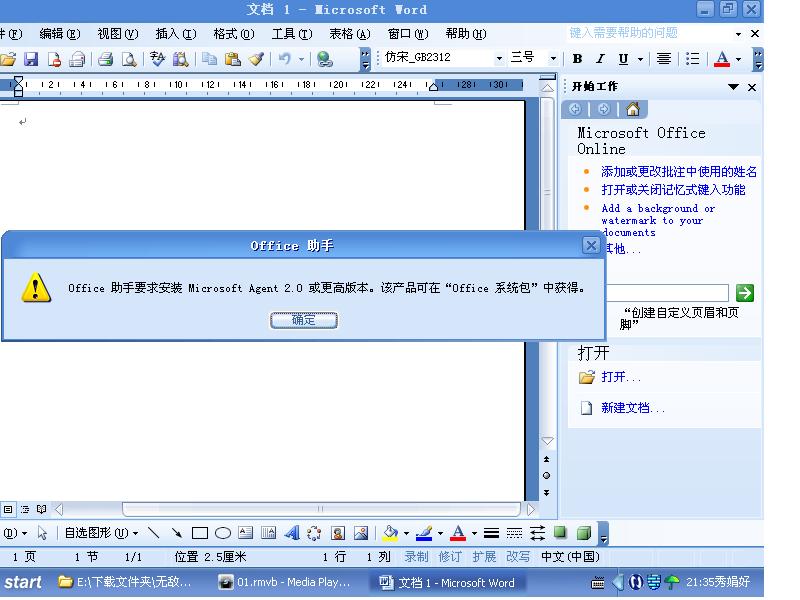Toggle 扩展 extend selection in status bar
Image resolution: width=800 pixels, height=600 pixels.
coord(484,557)
